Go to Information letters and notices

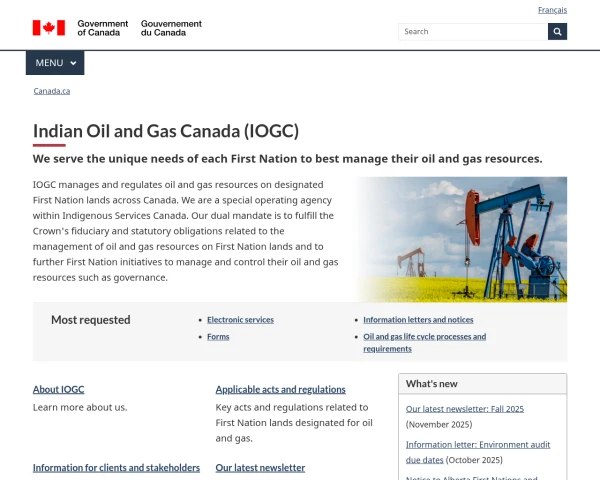[418, 320]
